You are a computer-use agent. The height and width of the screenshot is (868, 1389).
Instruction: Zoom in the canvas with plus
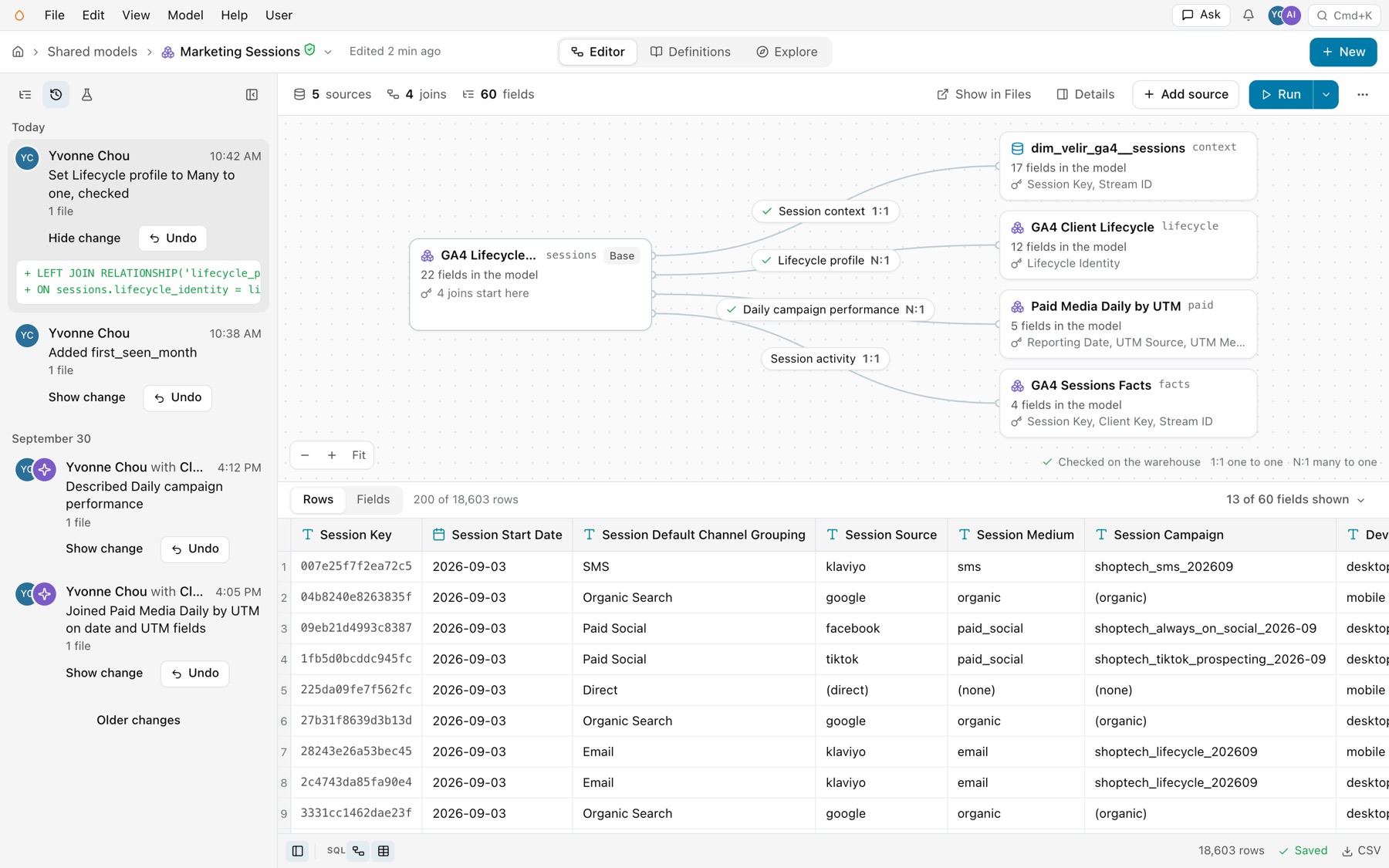[332, 455]
